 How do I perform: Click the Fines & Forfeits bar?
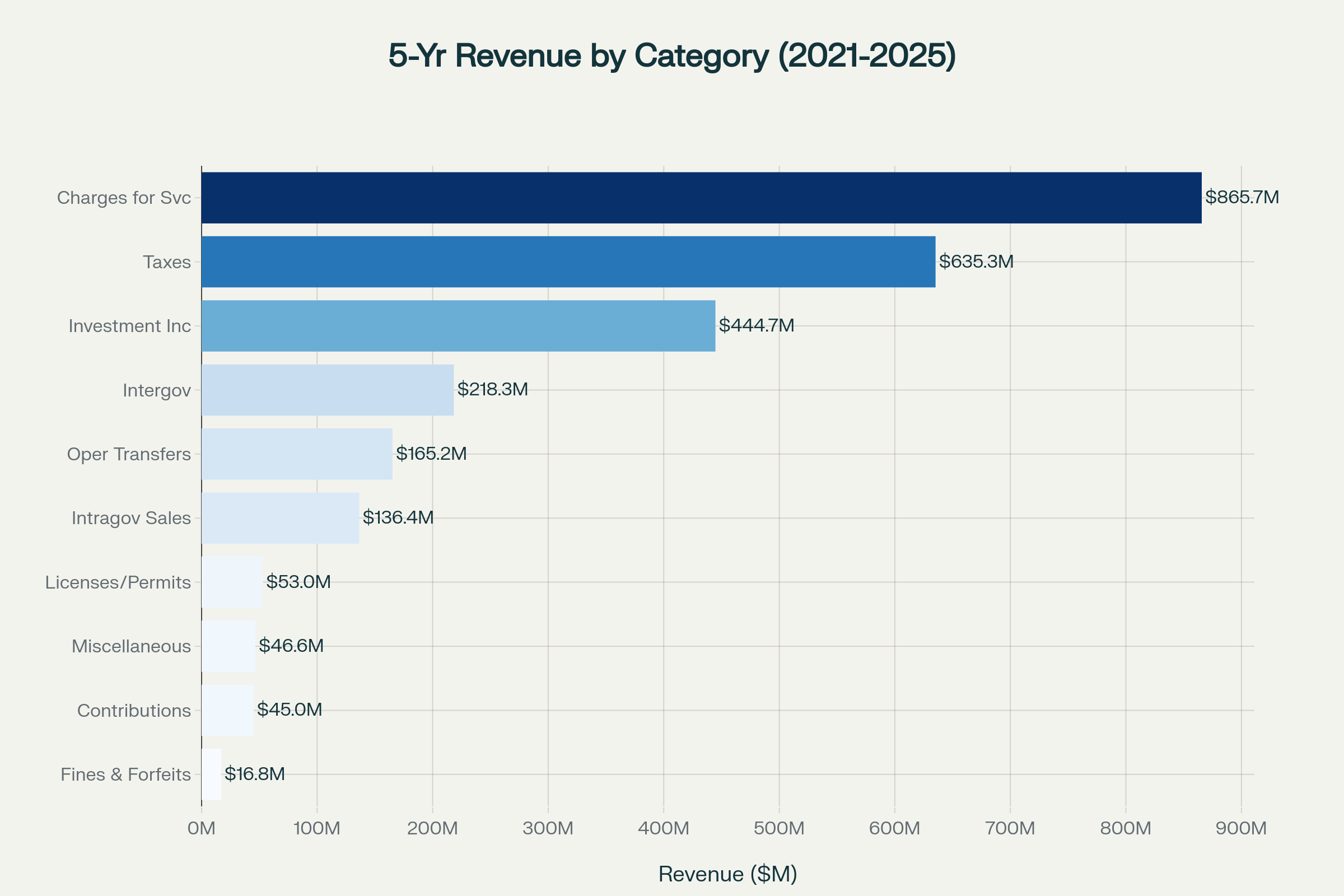coord(212,774)
